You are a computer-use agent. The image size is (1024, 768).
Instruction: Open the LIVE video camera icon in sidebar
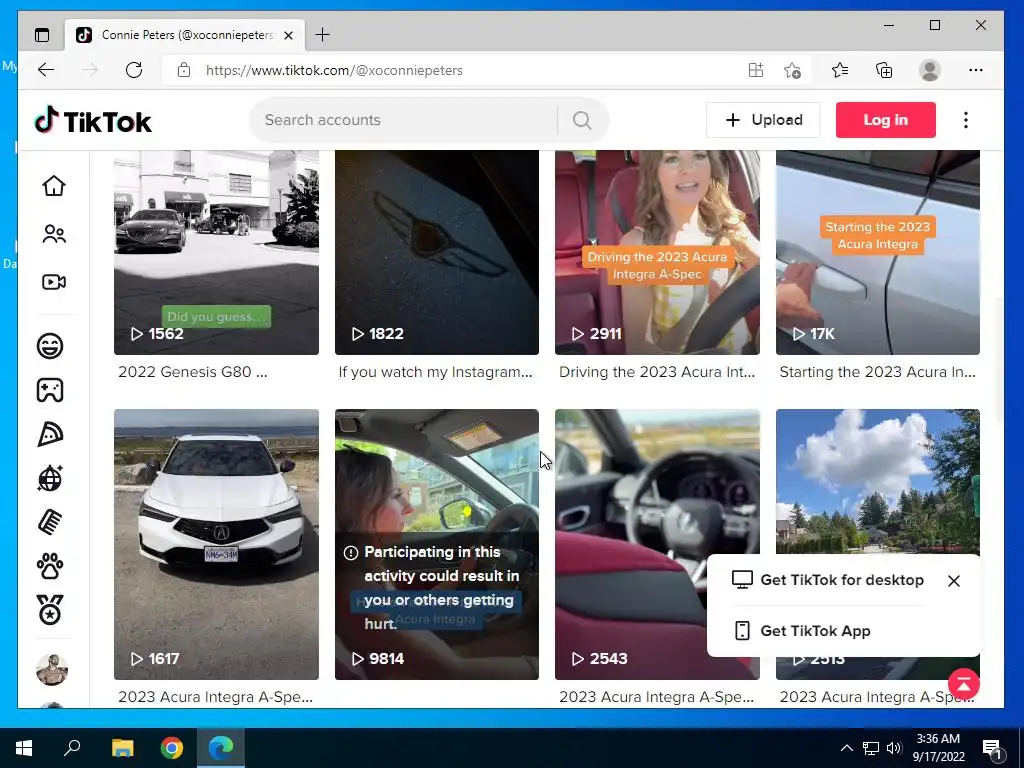pos(54,281)
